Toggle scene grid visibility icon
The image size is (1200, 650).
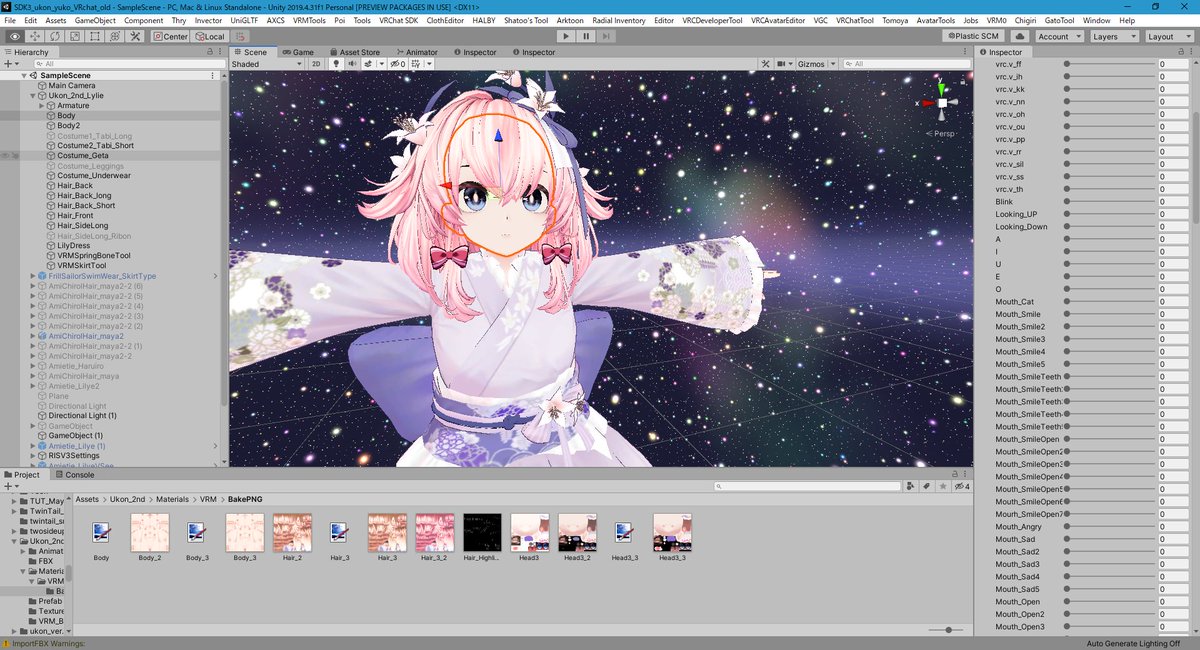[417, 64]
